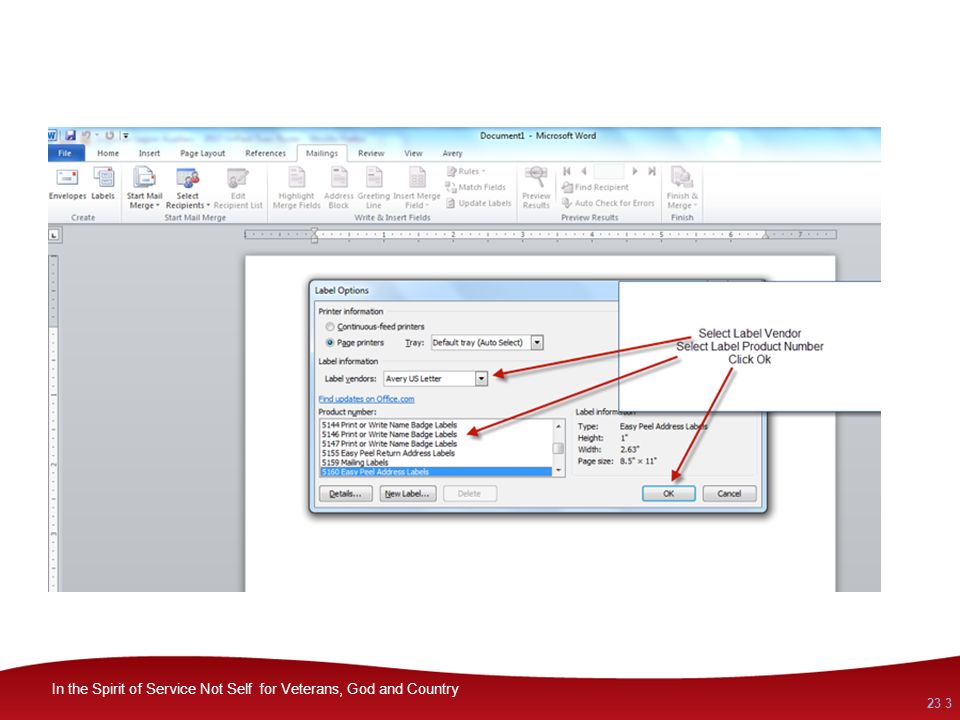Open the Rules dropdown
Screen dimensions: 960x720
467,171
